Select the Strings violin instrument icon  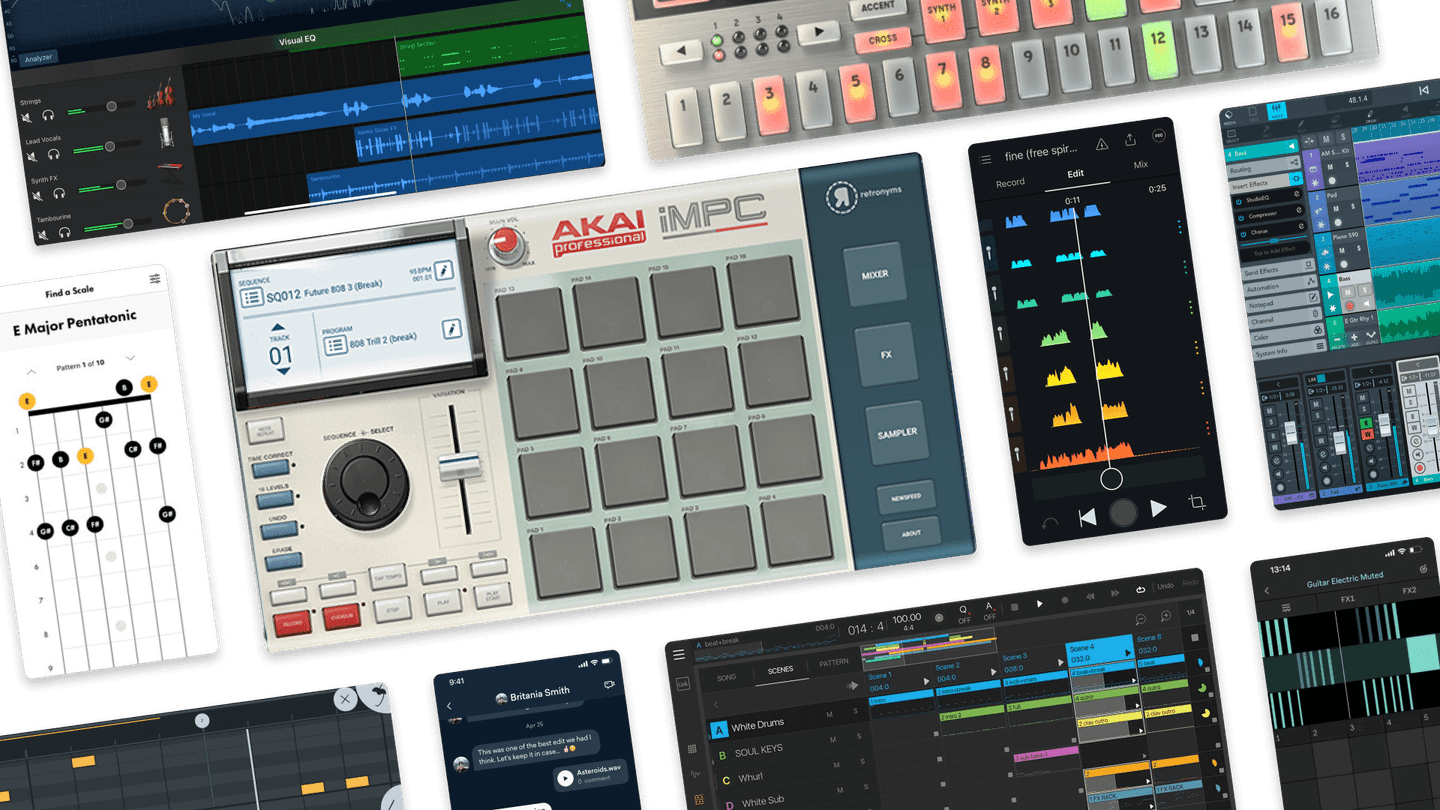point(162,97)
